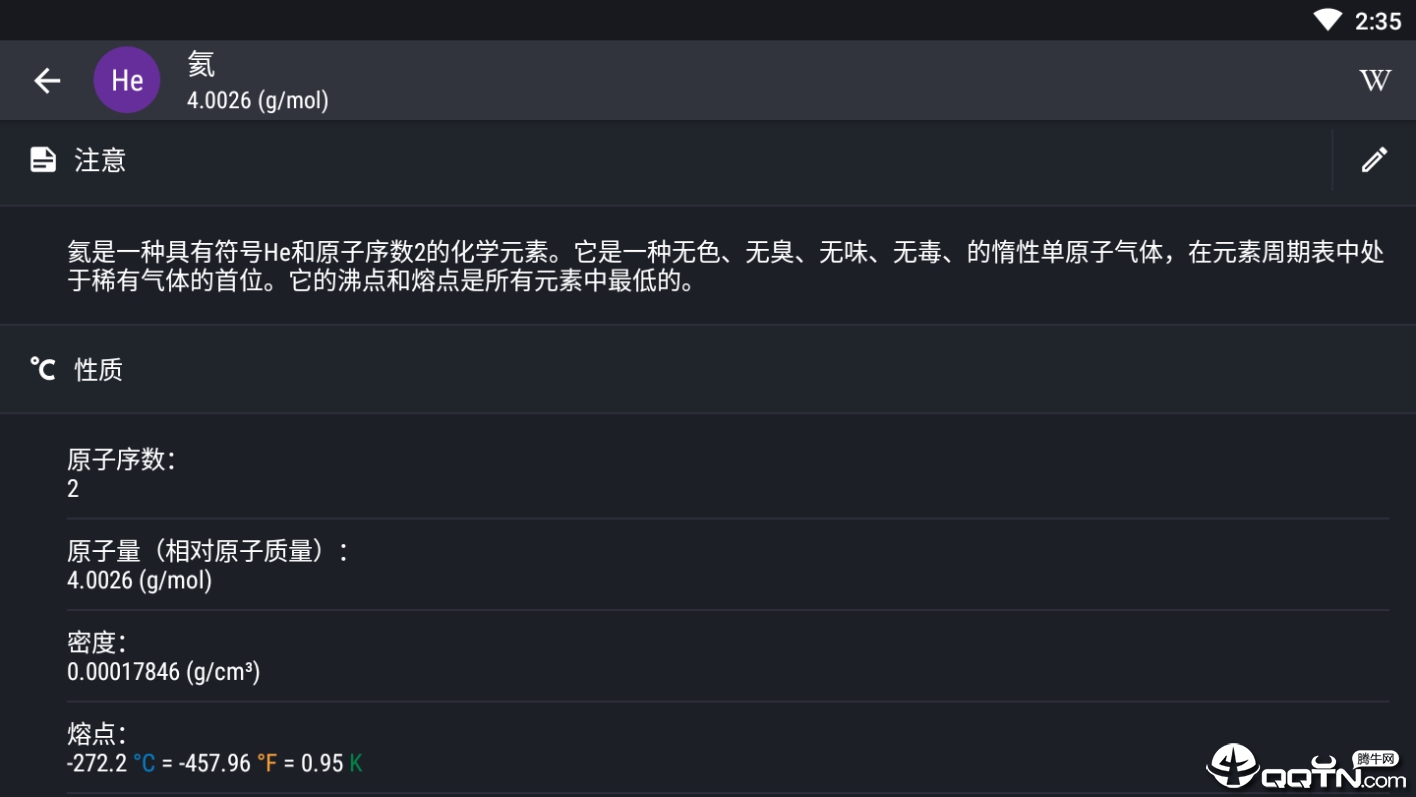The image size is (1416, 797).
Task: Tap the note document icon beside 注意
Action: pyautogui.click(x=43, y=160)
